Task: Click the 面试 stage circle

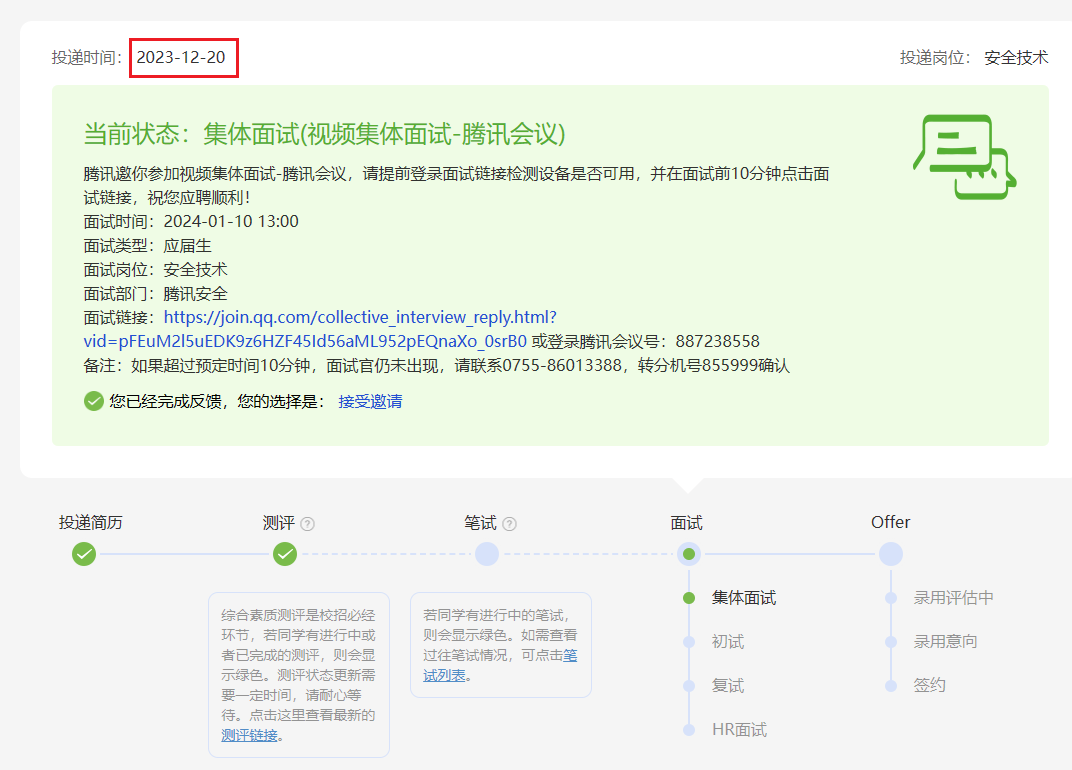Action: point(689,554)
